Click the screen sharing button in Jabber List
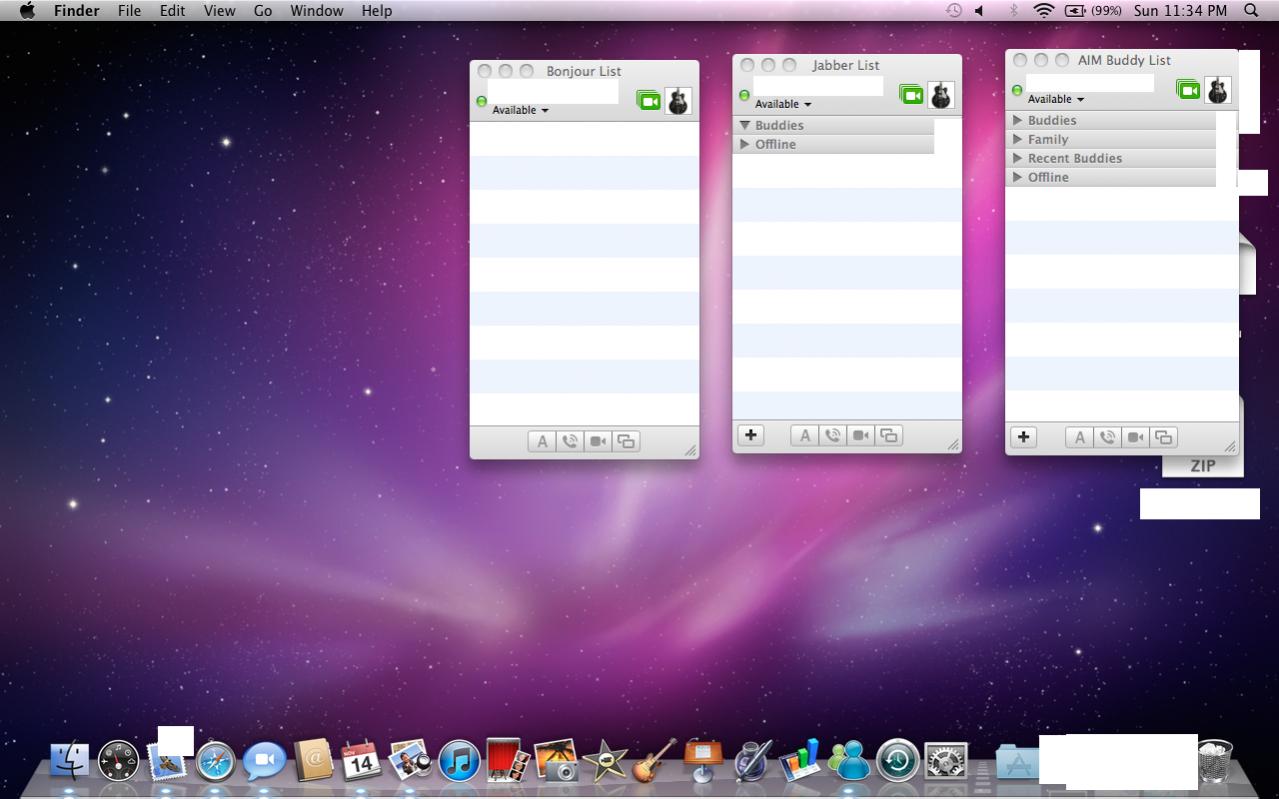Screen dimensions: 1279x799 [889, 435]
